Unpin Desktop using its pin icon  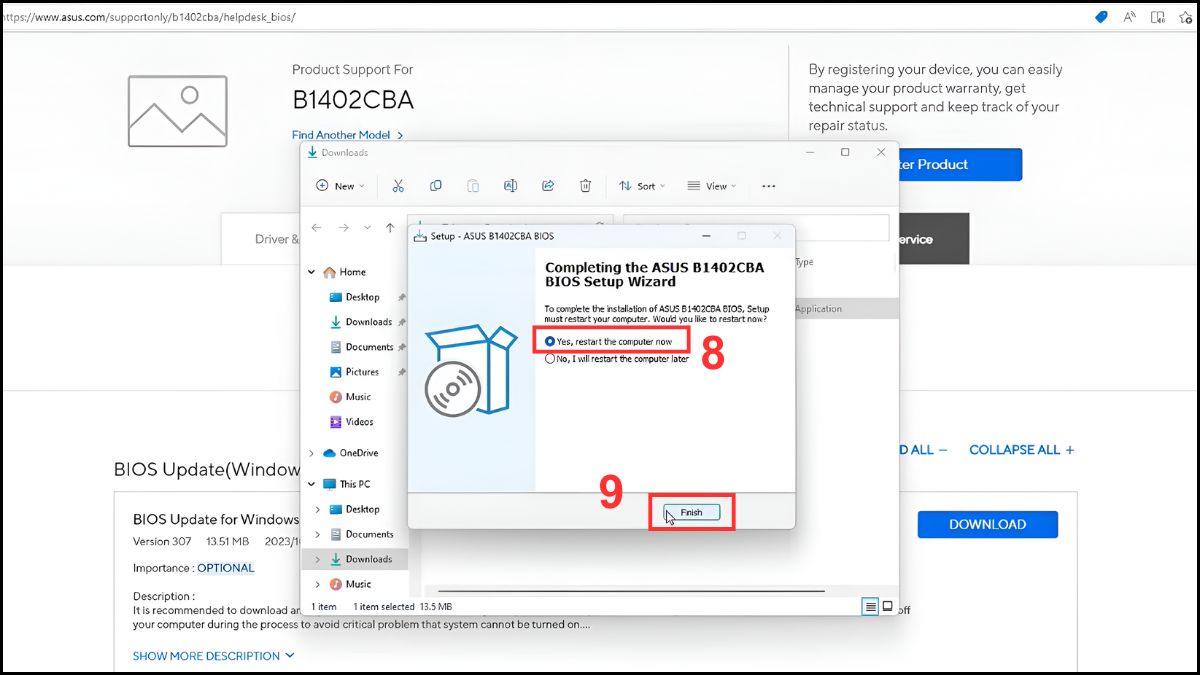click(402, 297)
